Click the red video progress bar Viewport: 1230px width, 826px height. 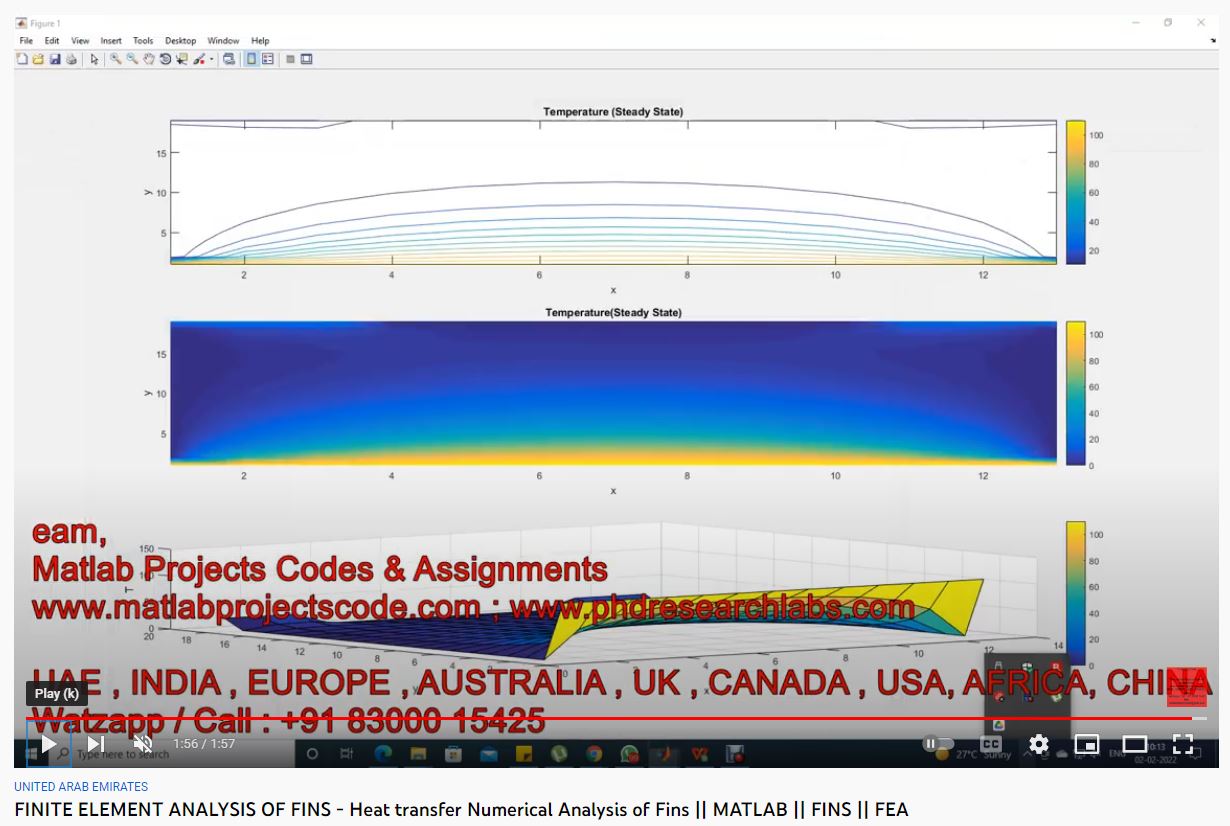(x=600, y=718)
